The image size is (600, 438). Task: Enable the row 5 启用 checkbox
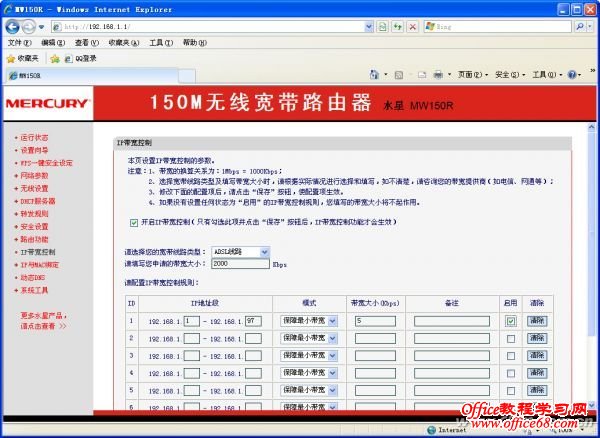(x=510, y=391)
